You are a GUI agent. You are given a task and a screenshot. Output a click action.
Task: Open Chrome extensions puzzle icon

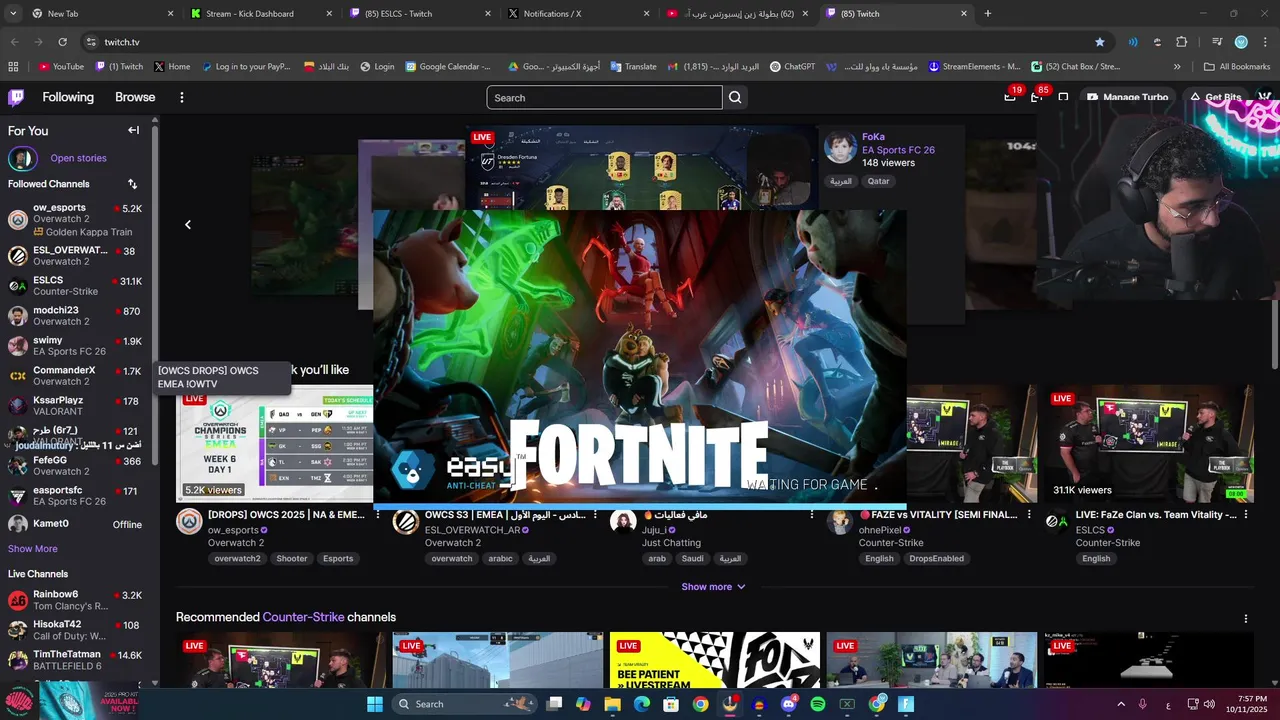point(1181,42)
